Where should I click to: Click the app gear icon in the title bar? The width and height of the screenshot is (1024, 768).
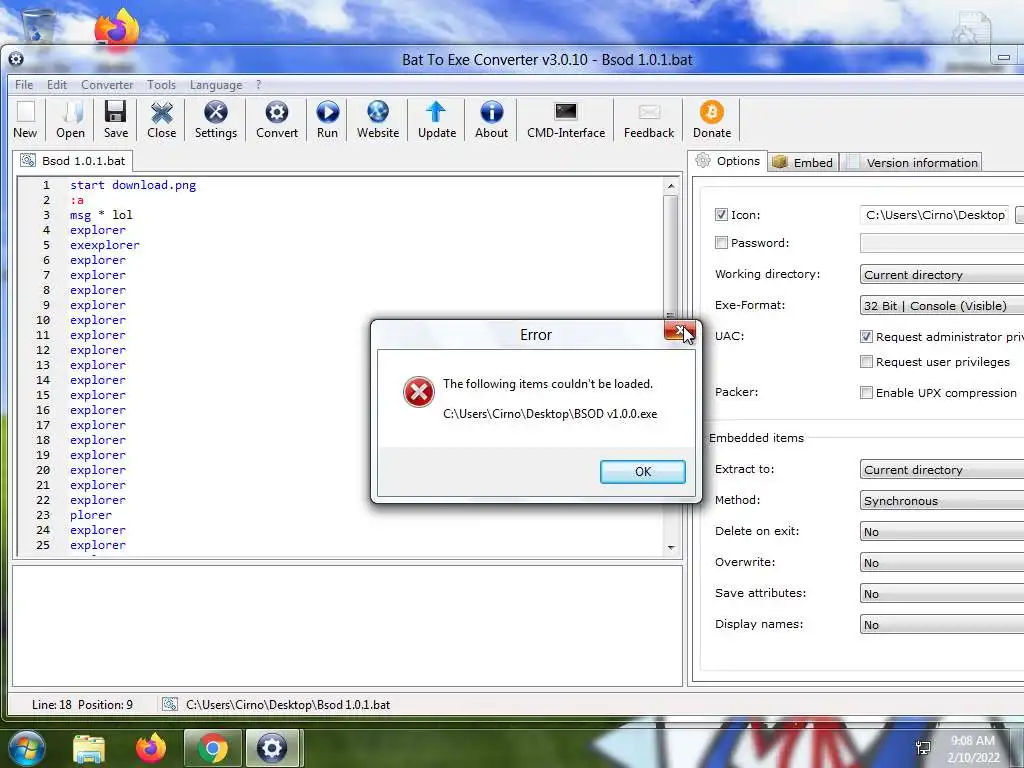coord(16,59)
